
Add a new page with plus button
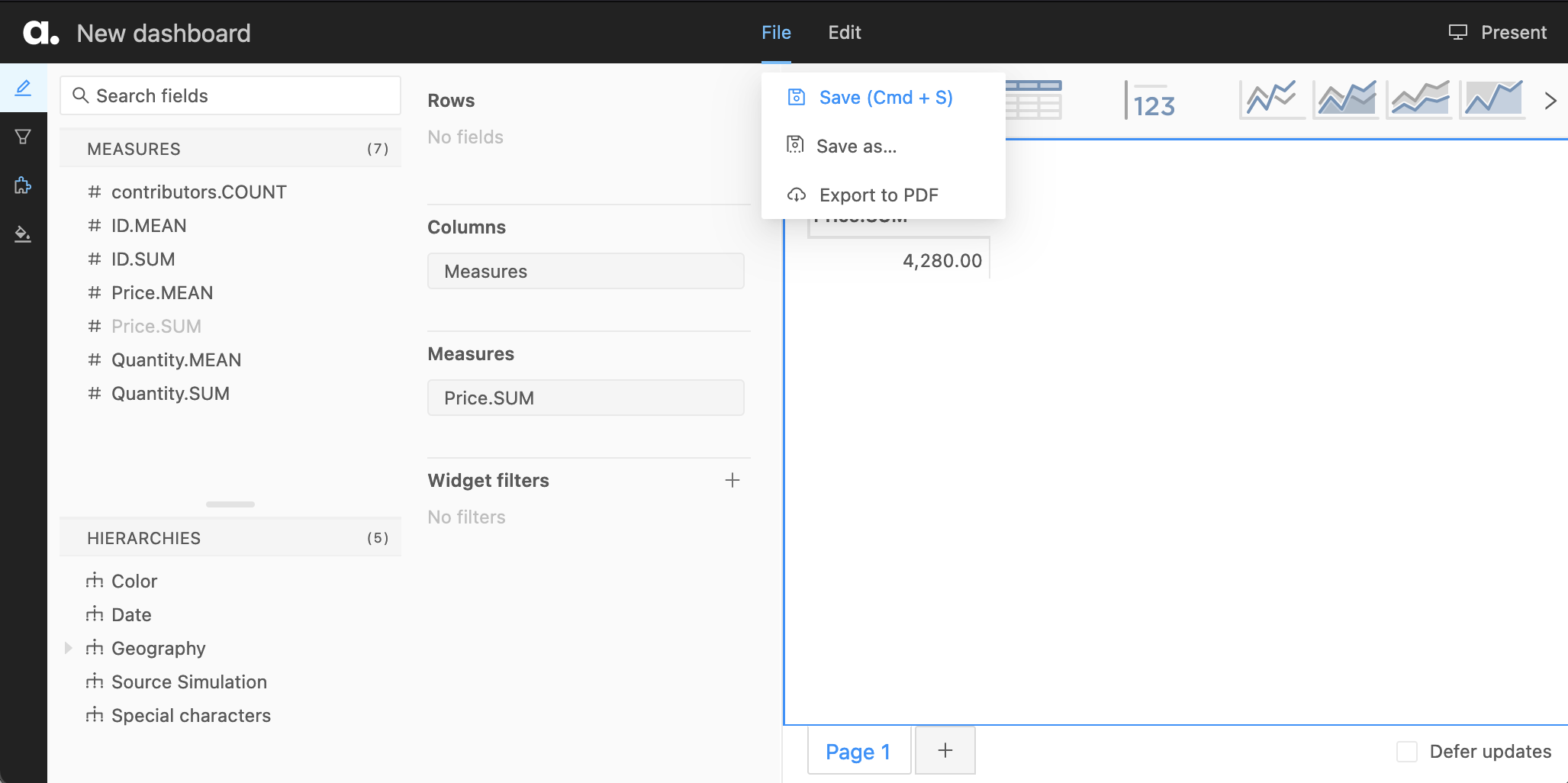coord(945,750)
